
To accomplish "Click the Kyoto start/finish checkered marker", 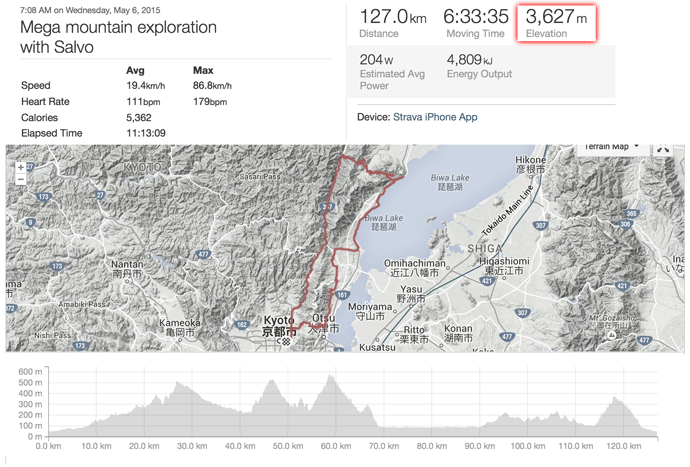I will (x=286, y=341).
